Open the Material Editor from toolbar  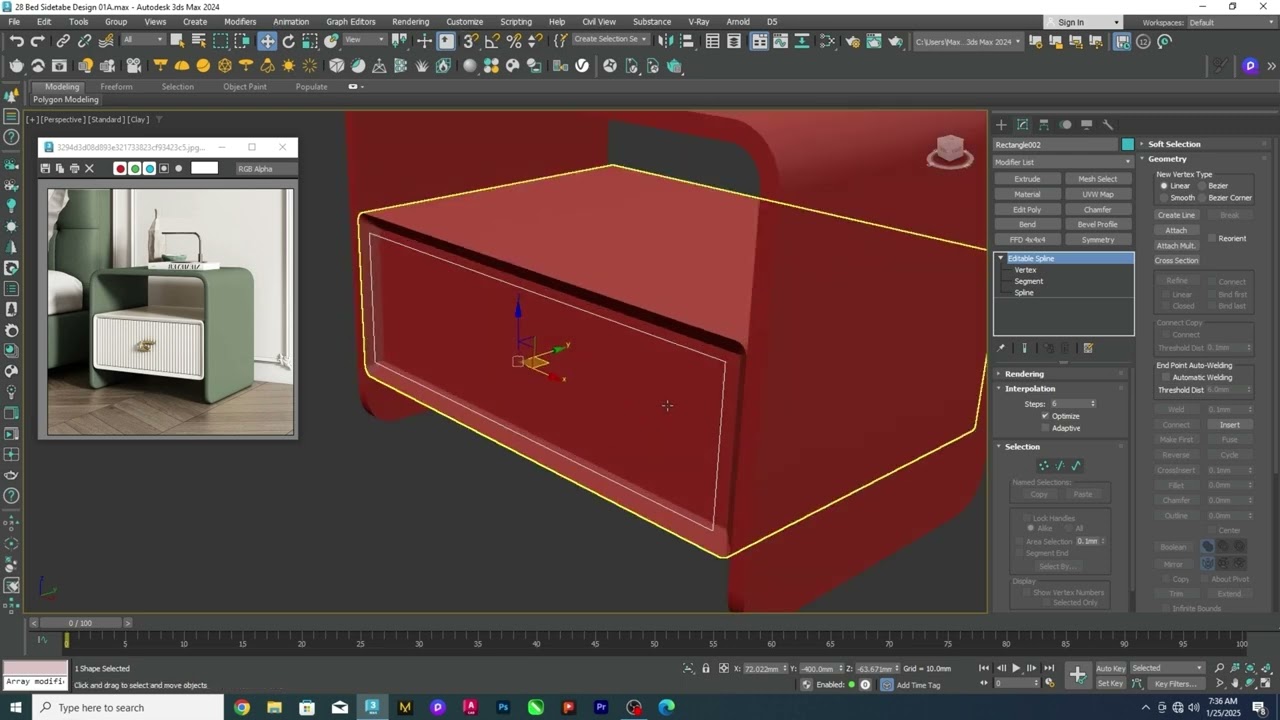[x=828, y=41]
